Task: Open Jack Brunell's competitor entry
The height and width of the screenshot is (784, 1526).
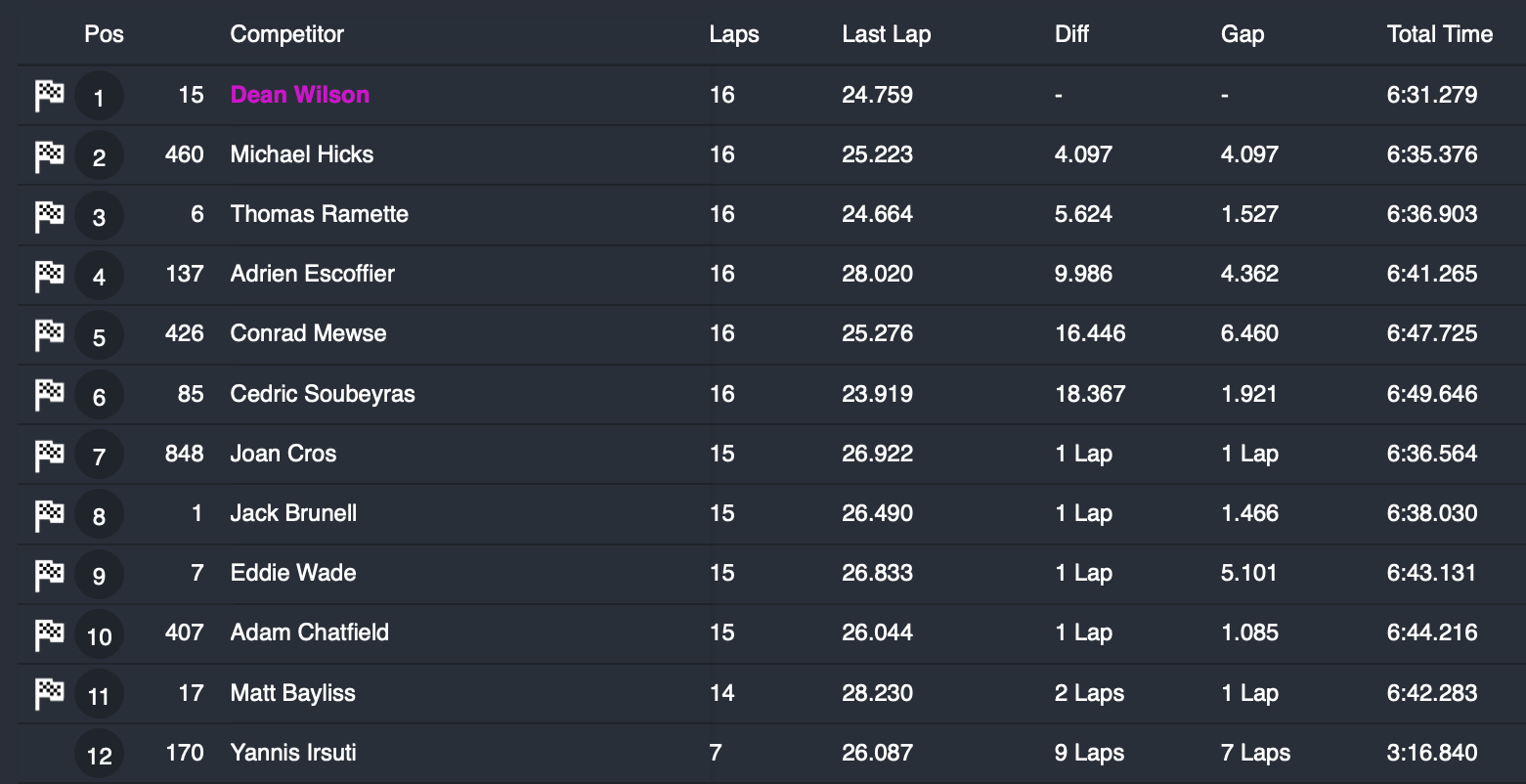Action: pyautogui.click(x=293, y=513)
